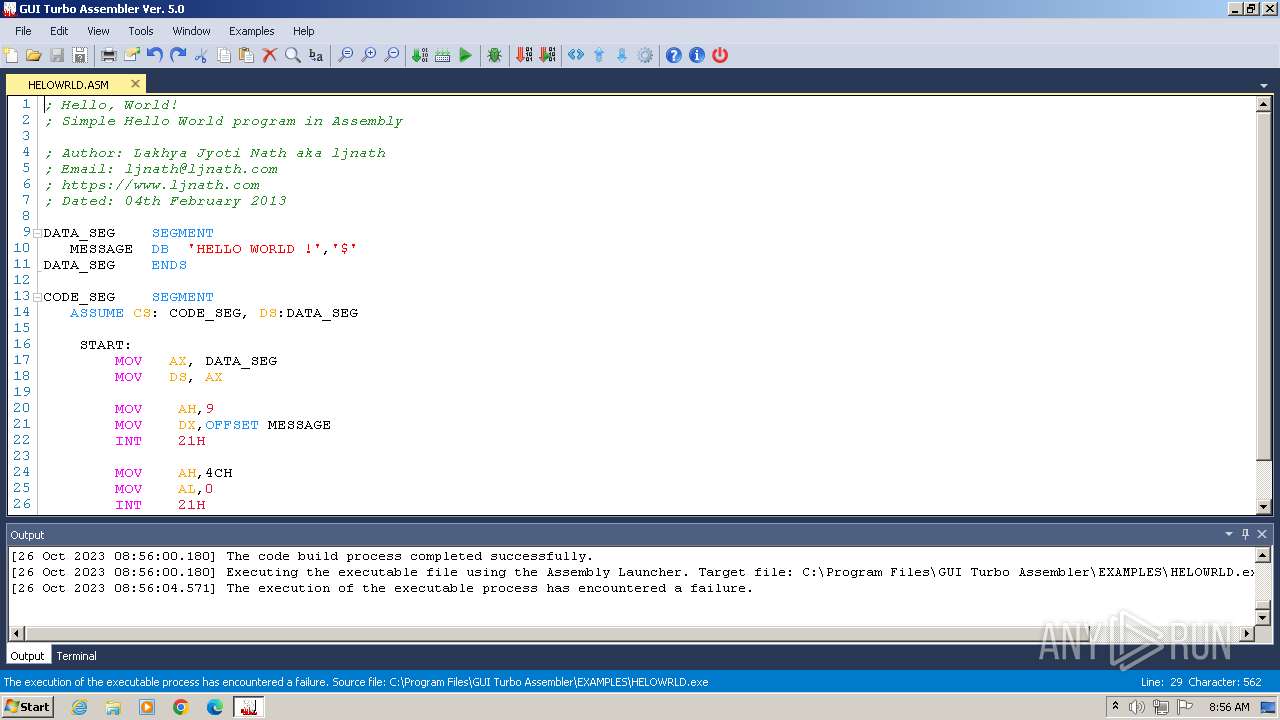The image size is (1280, 720).
Task: Open the Help menu
Action: tap(304, 31)
